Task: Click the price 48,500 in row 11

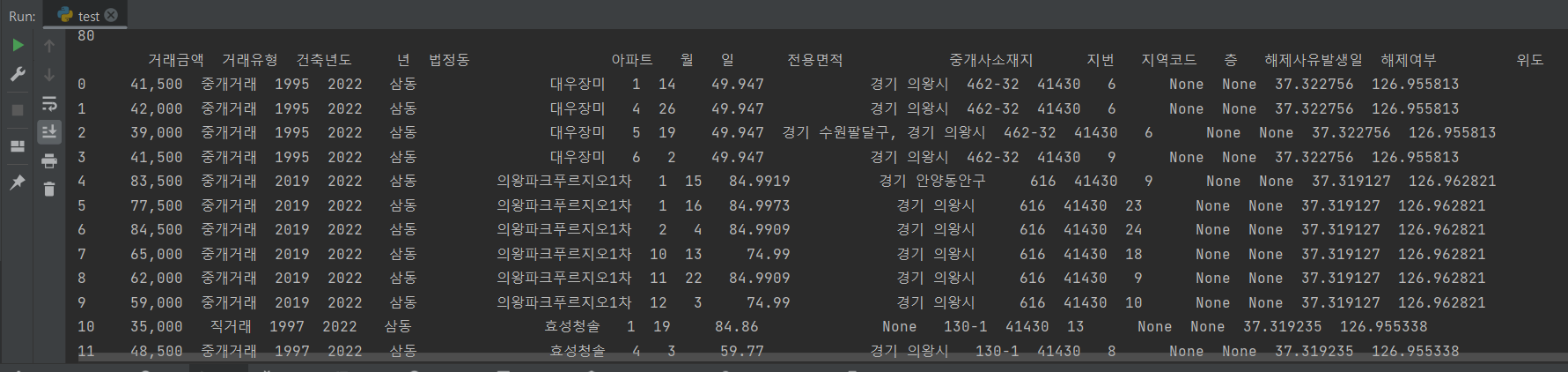Action: tap(157, 351)
